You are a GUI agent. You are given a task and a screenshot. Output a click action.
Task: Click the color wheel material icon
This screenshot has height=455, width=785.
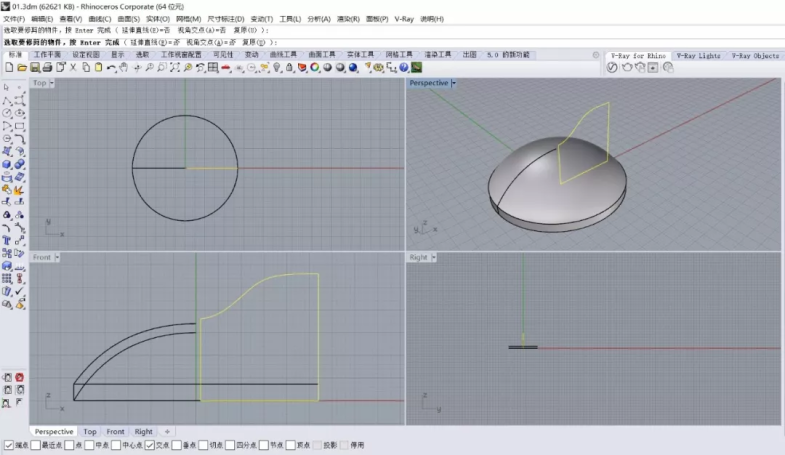tap(314, 67)
